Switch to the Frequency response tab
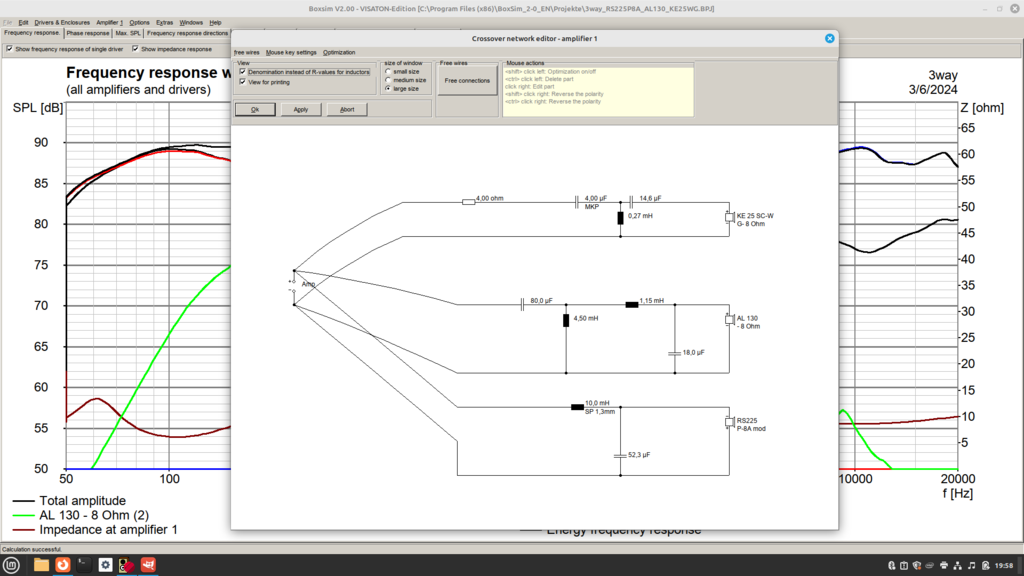The image size is (1024, 576). pyautogui.click(x=32, y=33)
